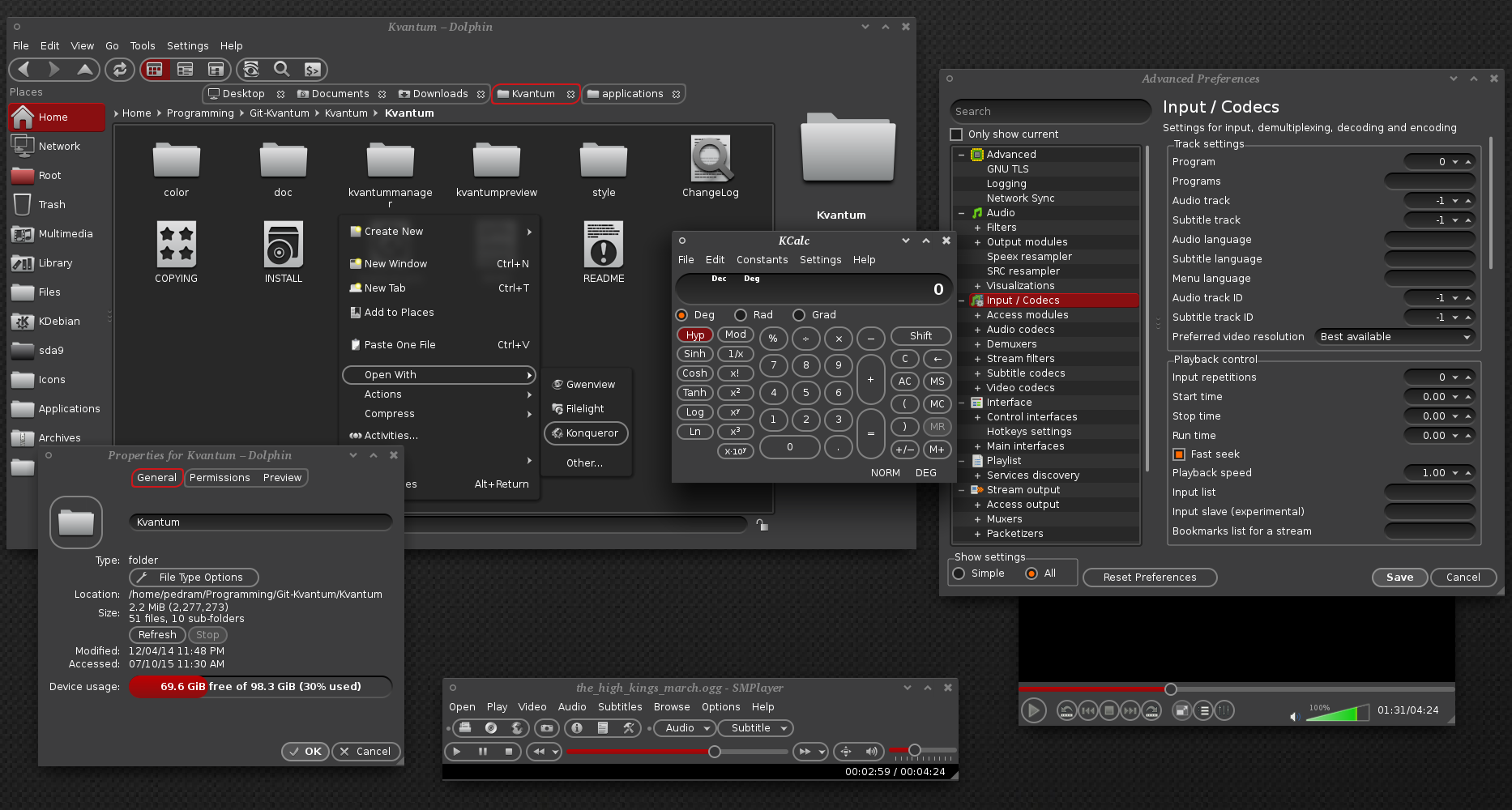Toggle Shift button in KCalc

point(920,336)
